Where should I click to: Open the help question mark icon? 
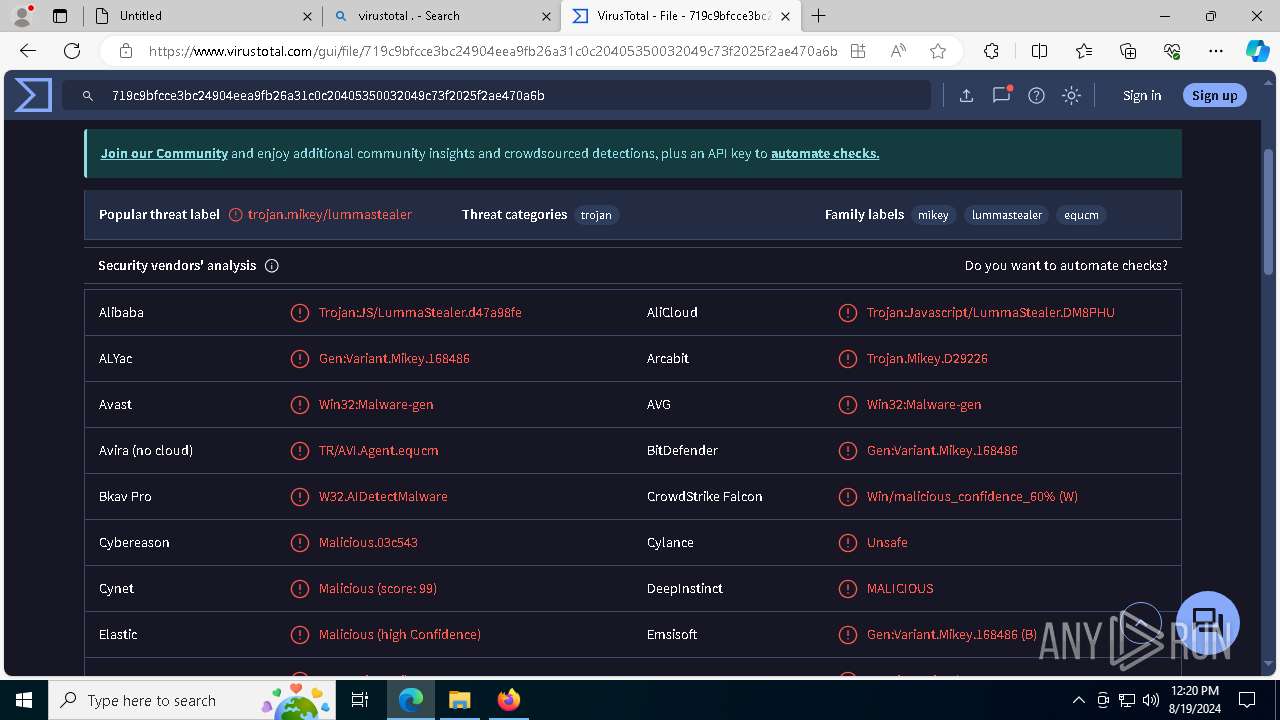point(1036,95)
